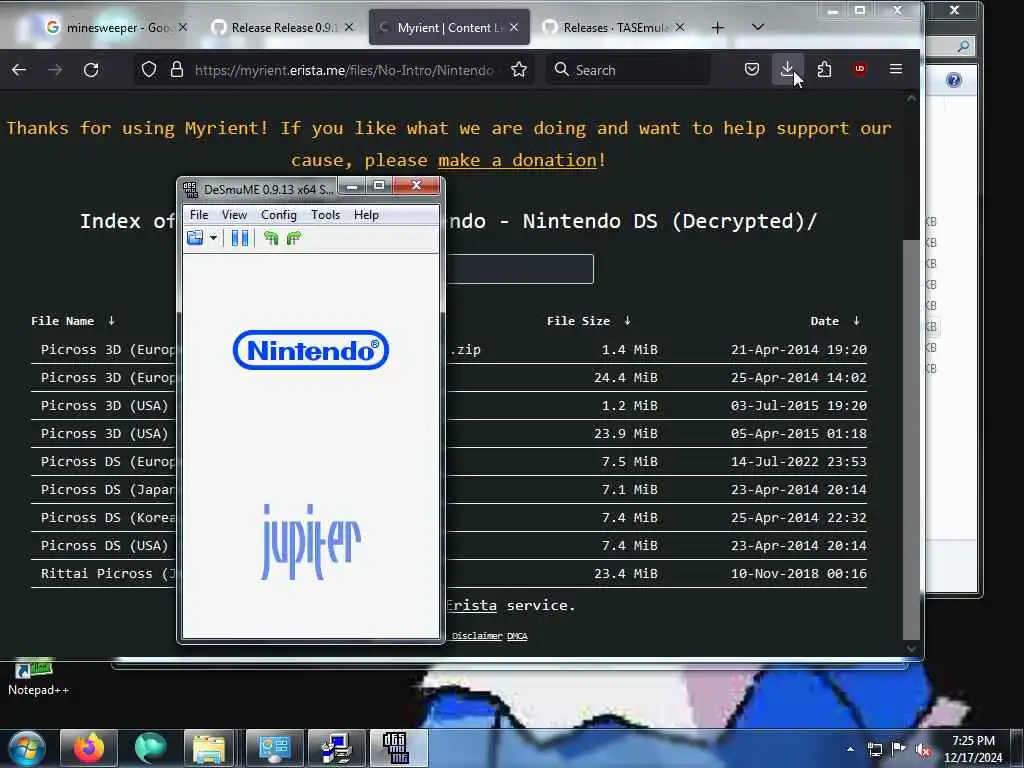The height and width of the screenshot is (768, 1024).
Task: Open the Erista service link
Action: coord(472,605)
